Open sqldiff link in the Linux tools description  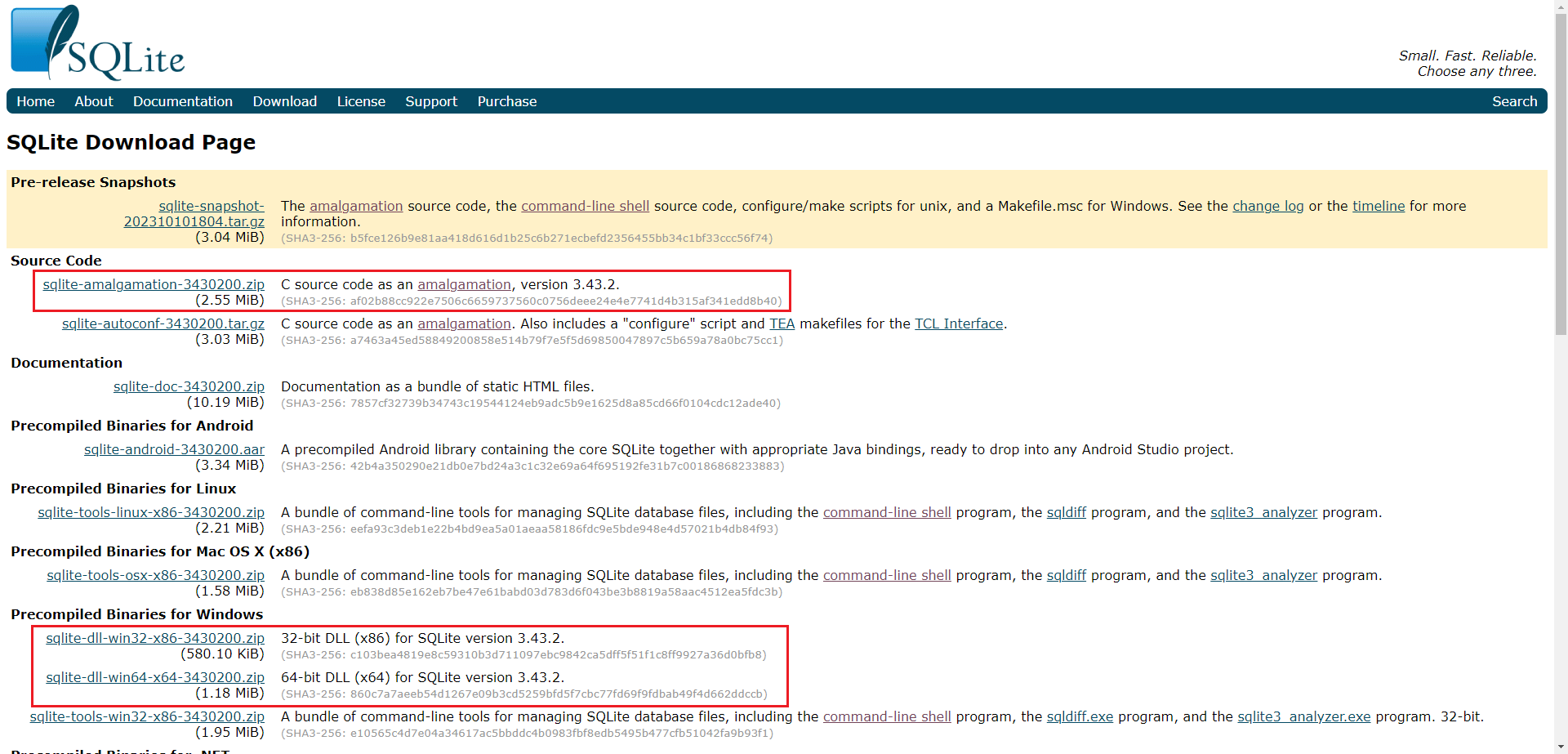click(1067, 512)
